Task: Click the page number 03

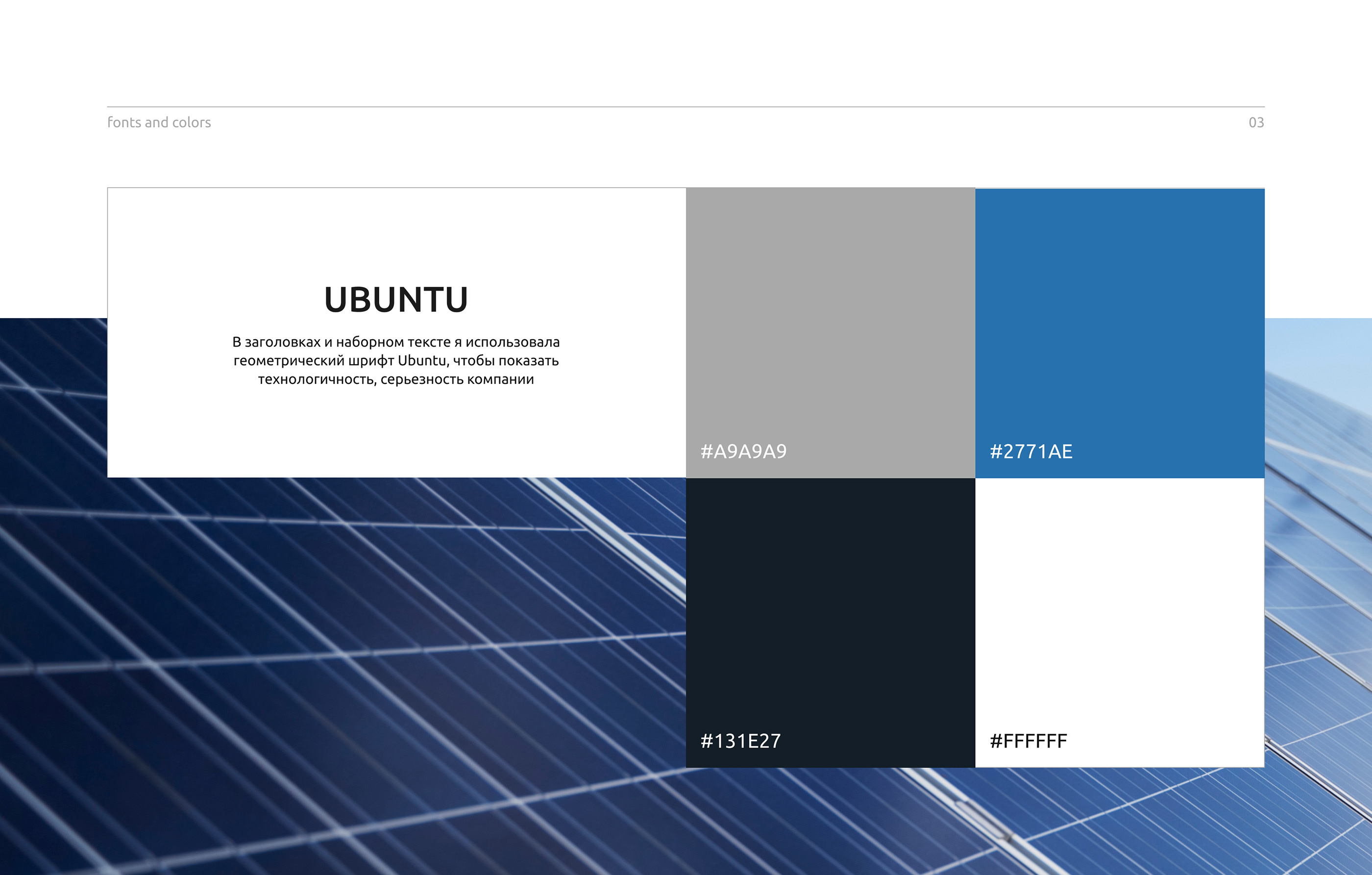Action: coord(1256,123)
